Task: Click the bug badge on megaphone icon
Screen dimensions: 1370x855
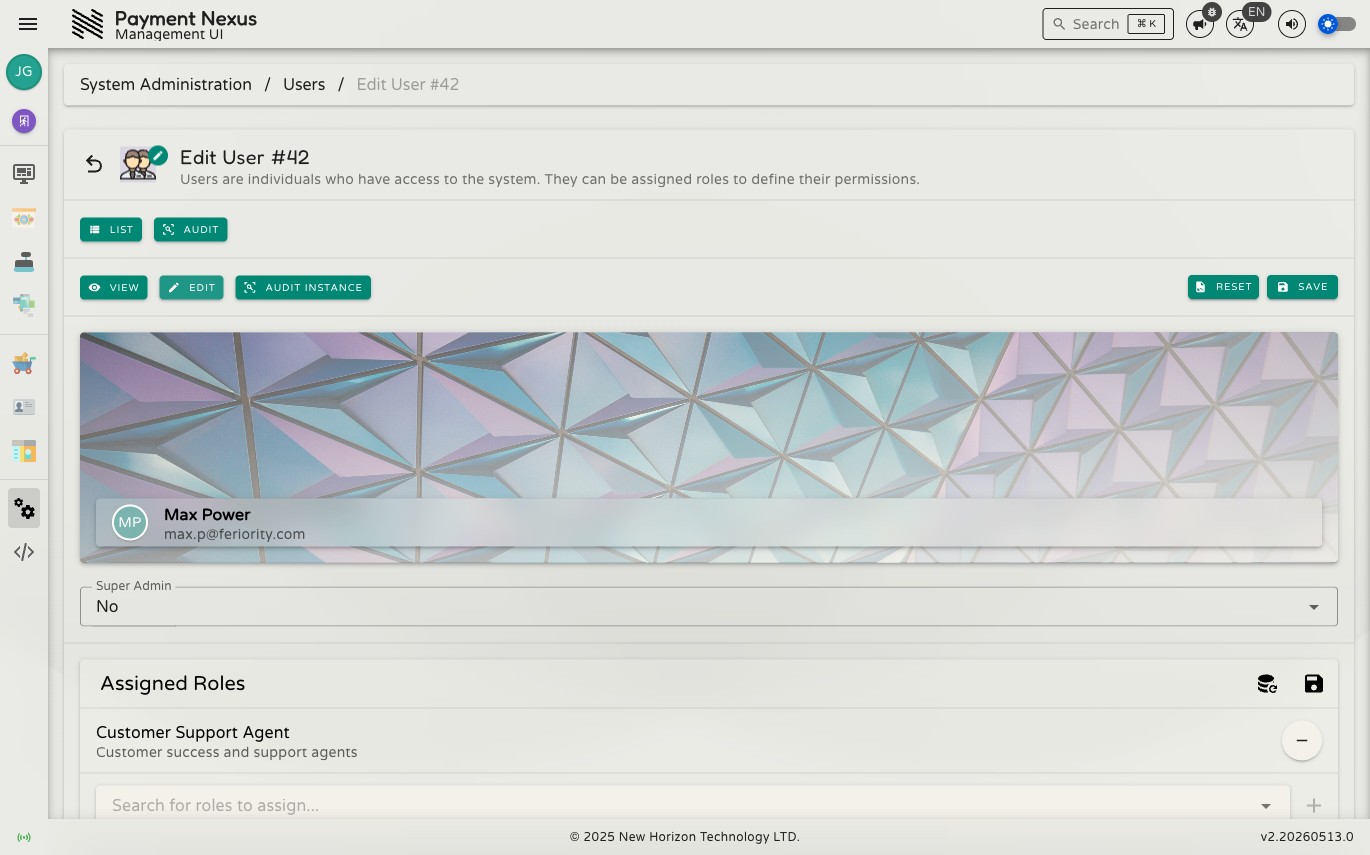Action: coord(1212,12)
